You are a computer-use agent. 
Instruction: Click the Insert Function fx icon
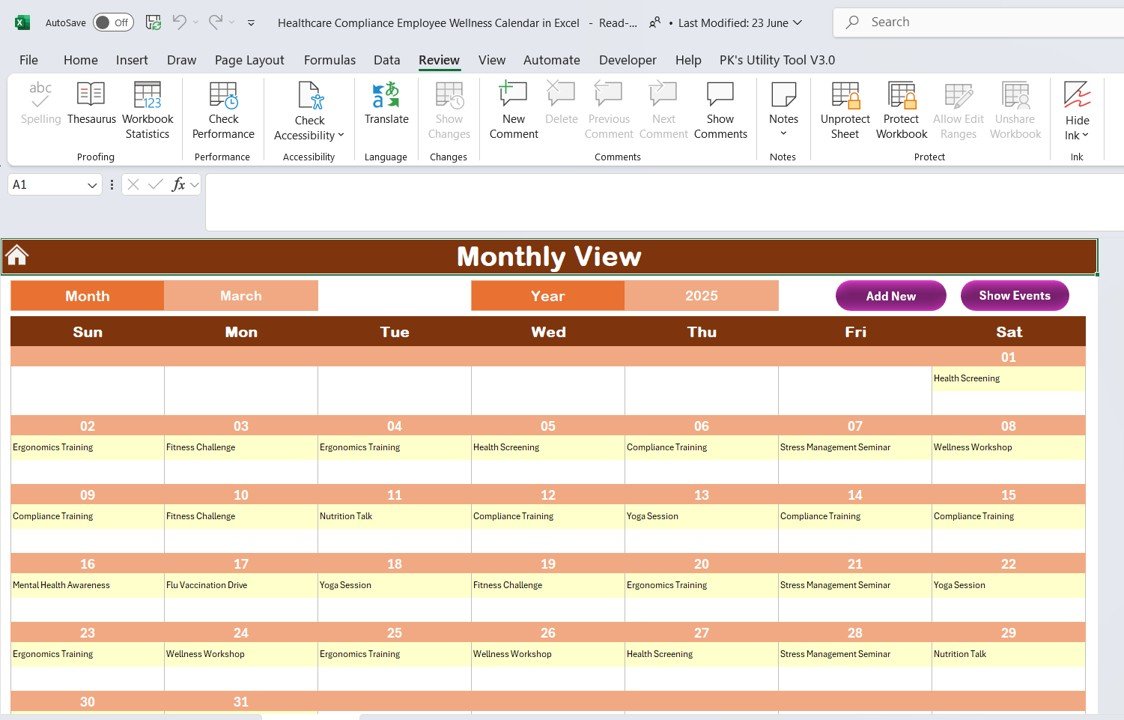coord(178,184)
